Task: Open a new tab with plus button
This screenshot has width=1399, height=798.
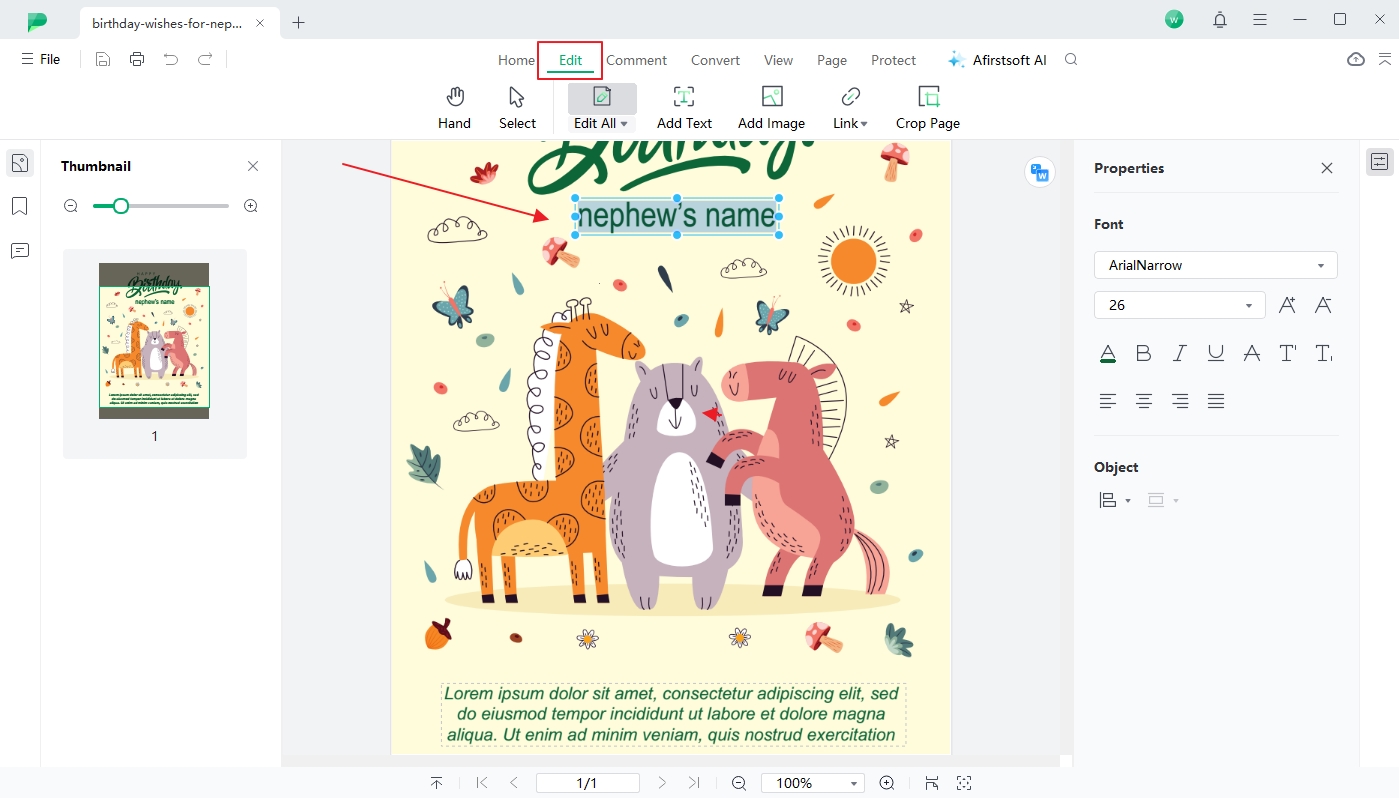Action: 298,23
